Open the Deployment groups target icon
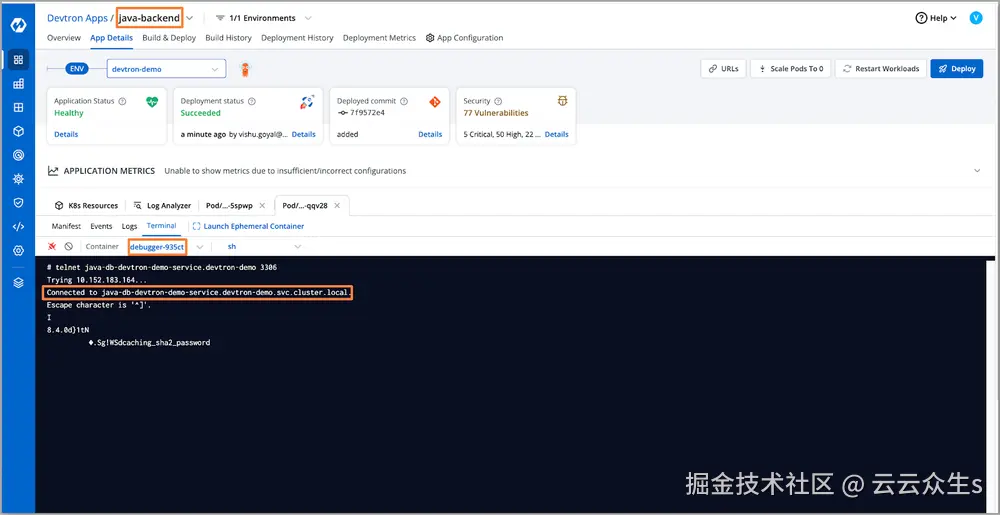Screen dimensions: 1000x515 [x=18, y=155]
